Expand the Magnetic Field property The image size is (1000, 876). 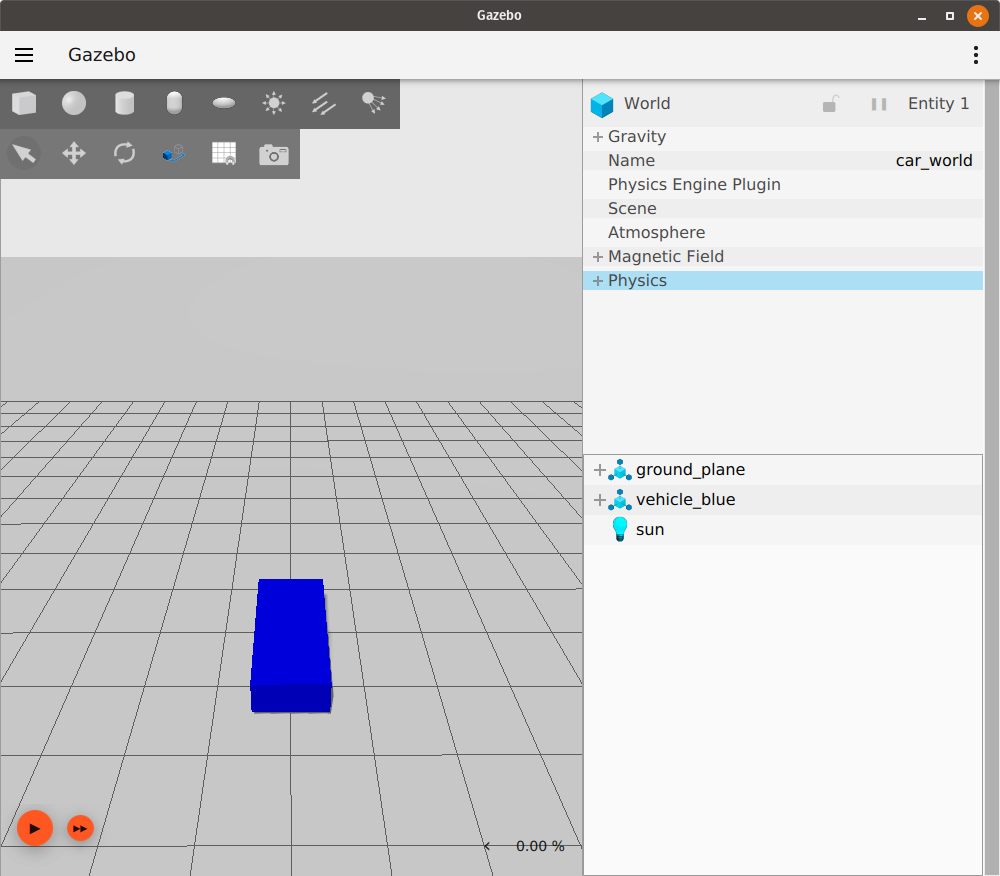click(x=598, y=257)
